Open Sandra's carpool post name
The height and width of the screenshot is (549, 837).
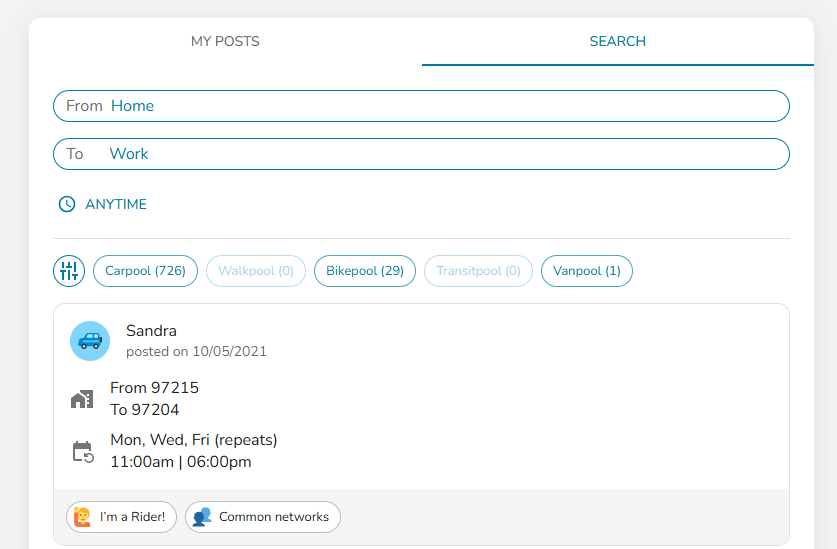point(151,331)
